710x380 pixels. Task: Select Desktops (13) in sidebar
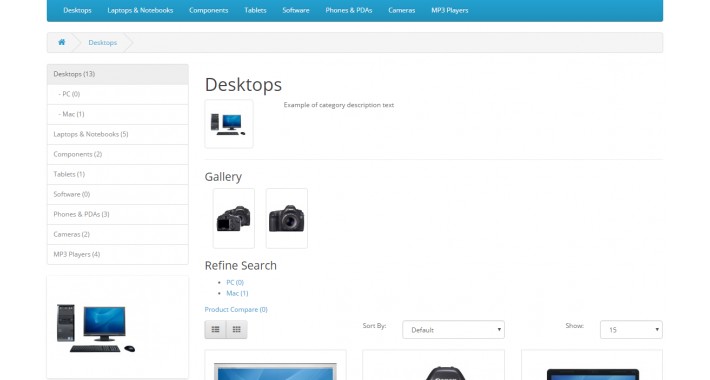(x=118, y=74)
